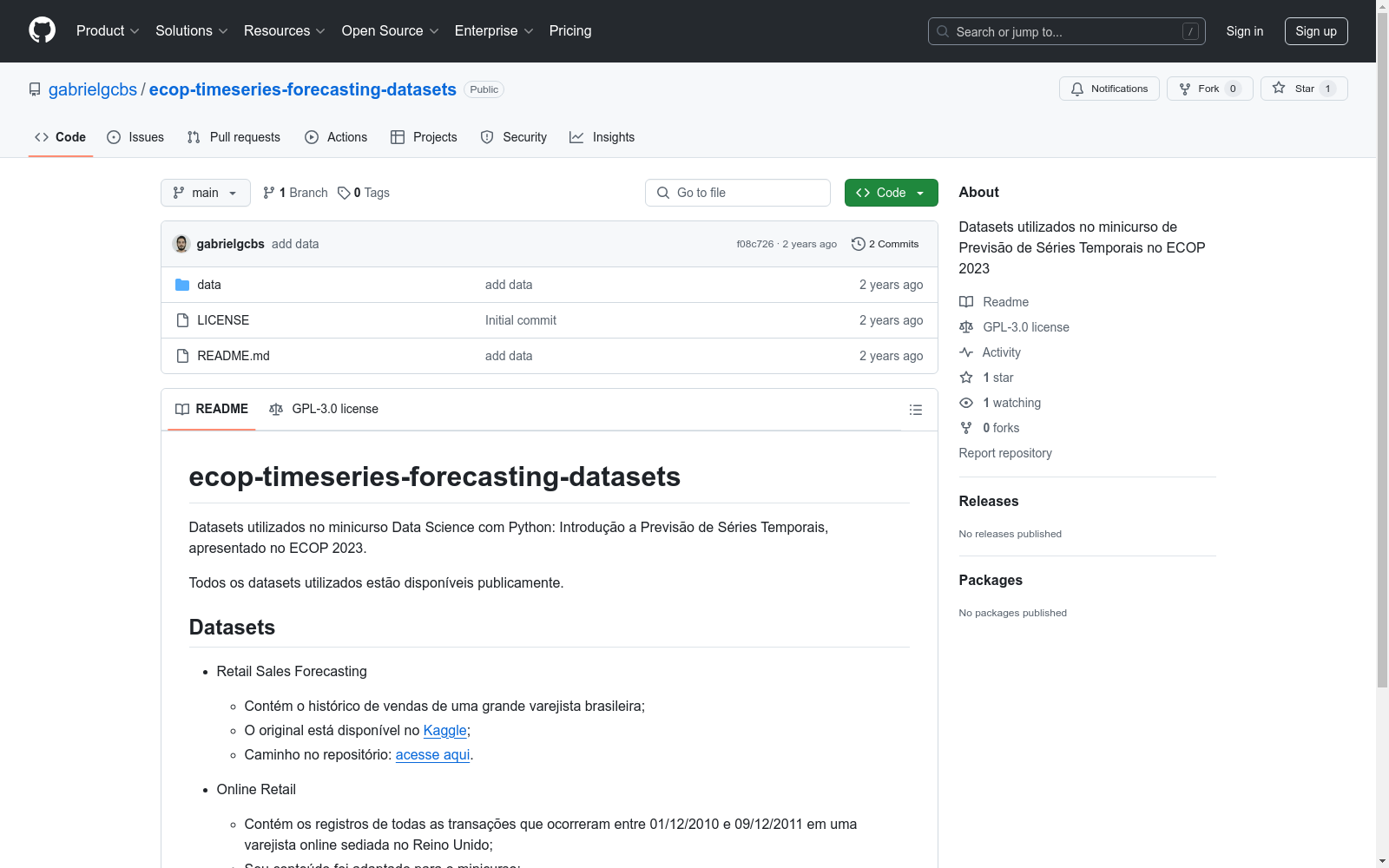Click the README.md file icon

(x=182, y=356)
